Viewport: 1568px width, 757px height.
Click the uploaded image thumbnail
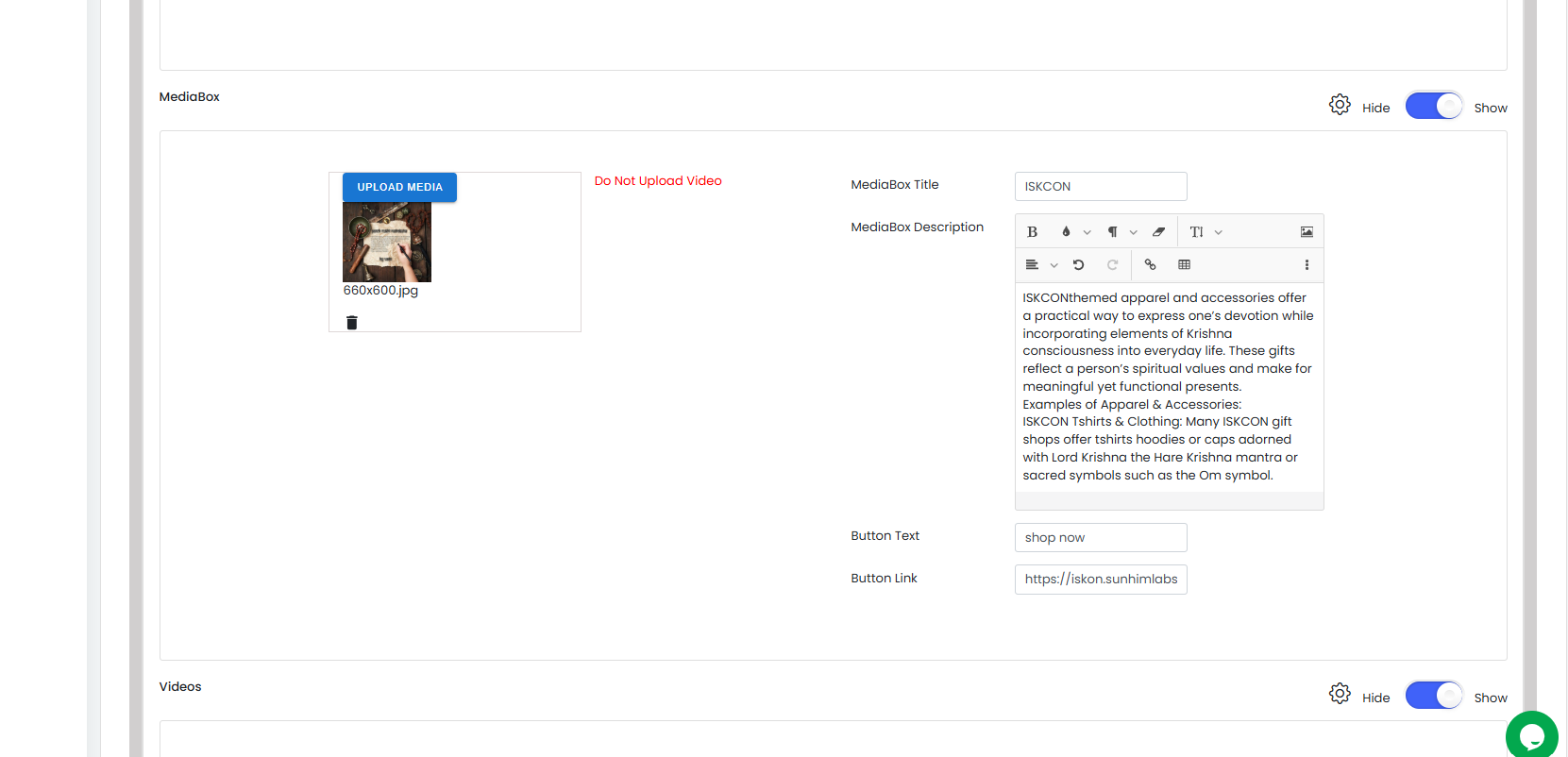click(387, 242)
